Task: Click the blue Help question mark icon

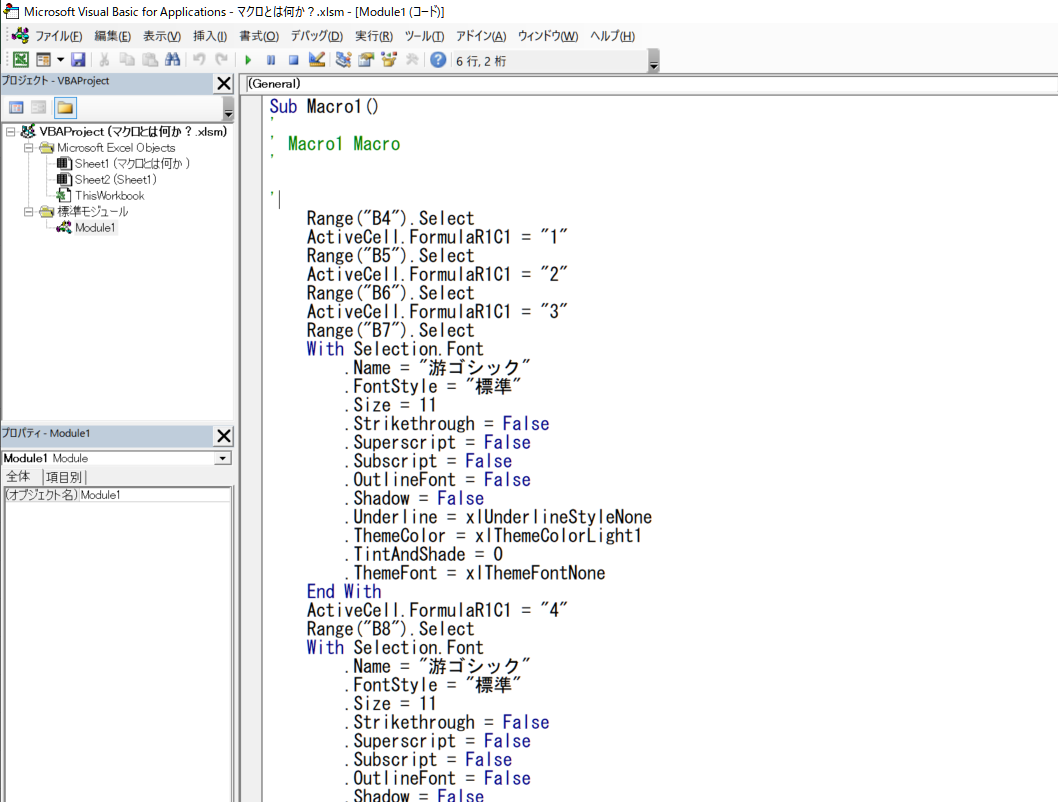Action: pos(438,60)
